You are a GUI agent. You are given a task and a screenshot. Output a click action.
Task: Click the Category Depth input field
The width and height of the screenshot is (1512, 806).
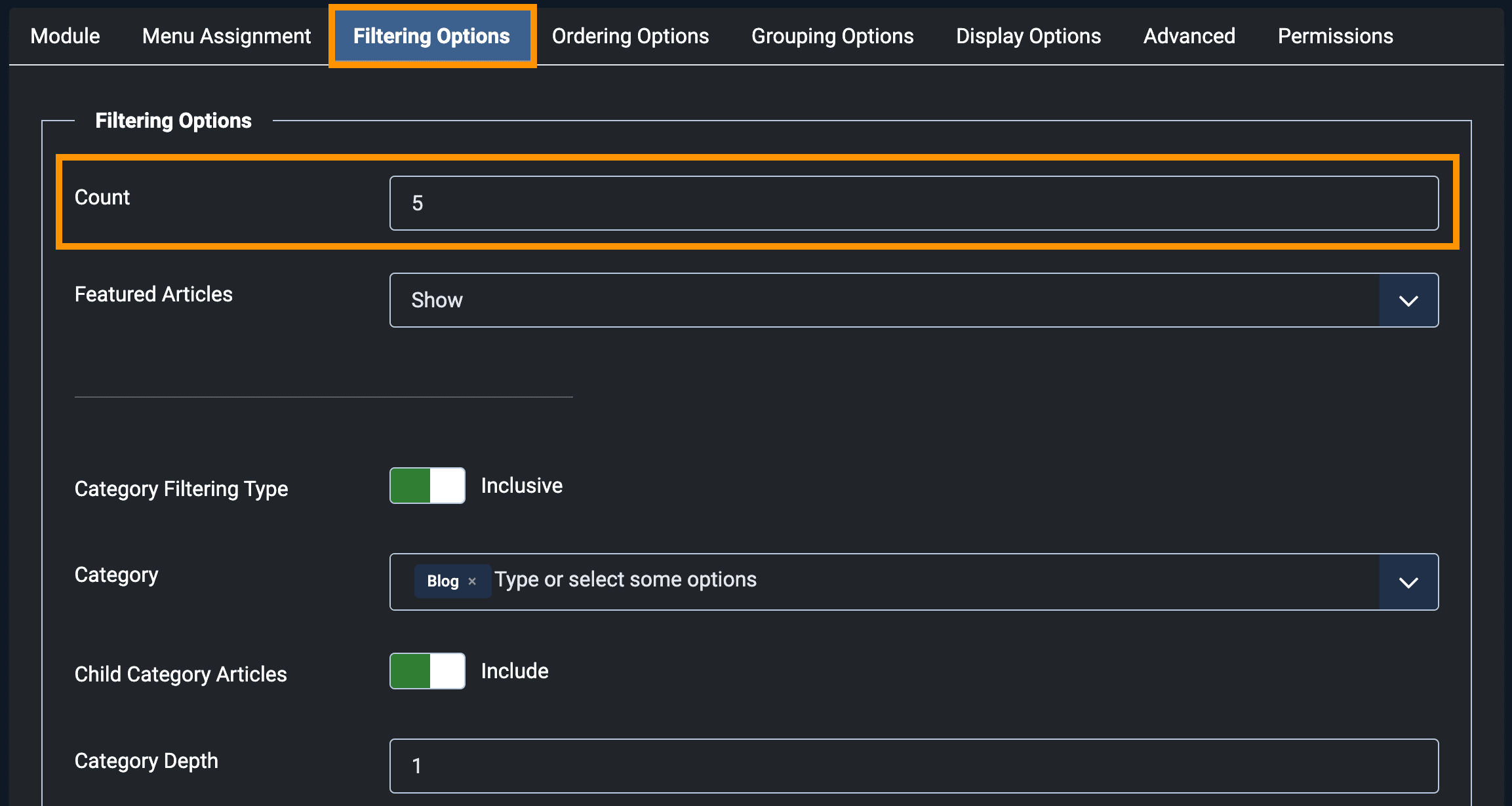[914, 766]
